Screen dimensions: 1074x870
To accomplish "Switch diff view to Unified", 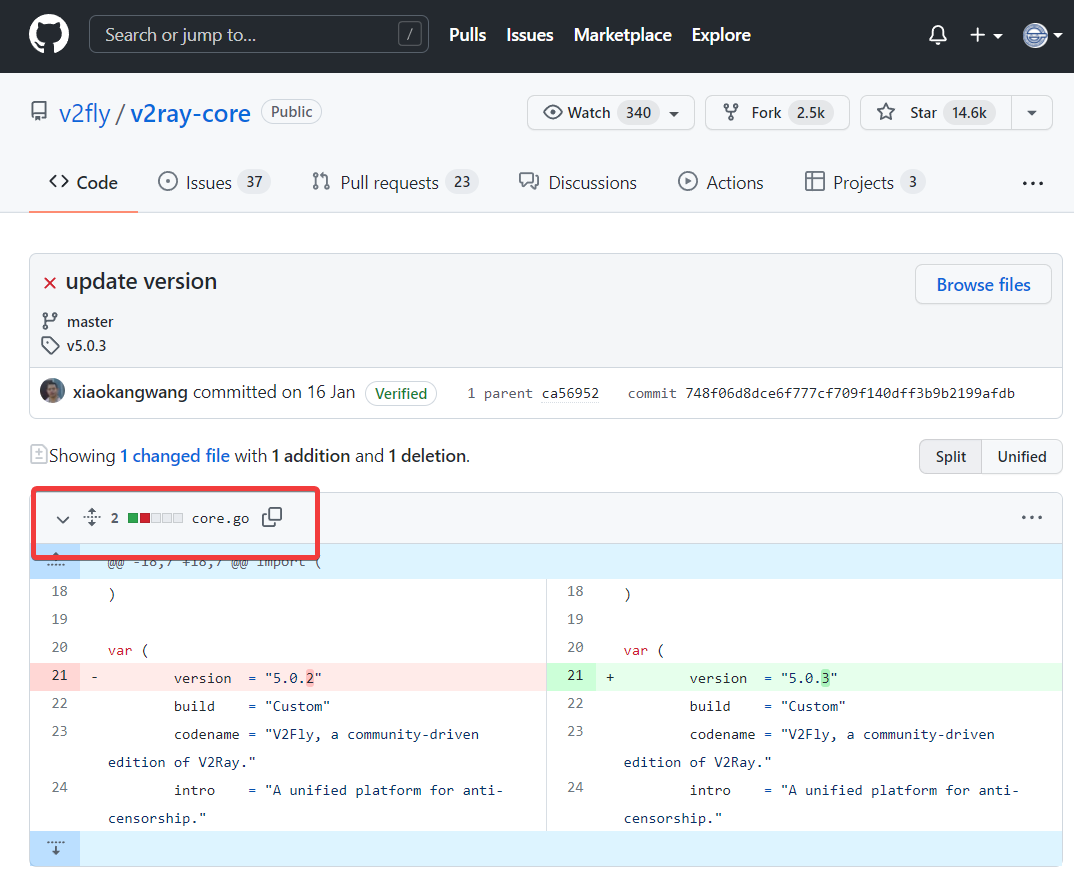I will [x=1021, y=456].
